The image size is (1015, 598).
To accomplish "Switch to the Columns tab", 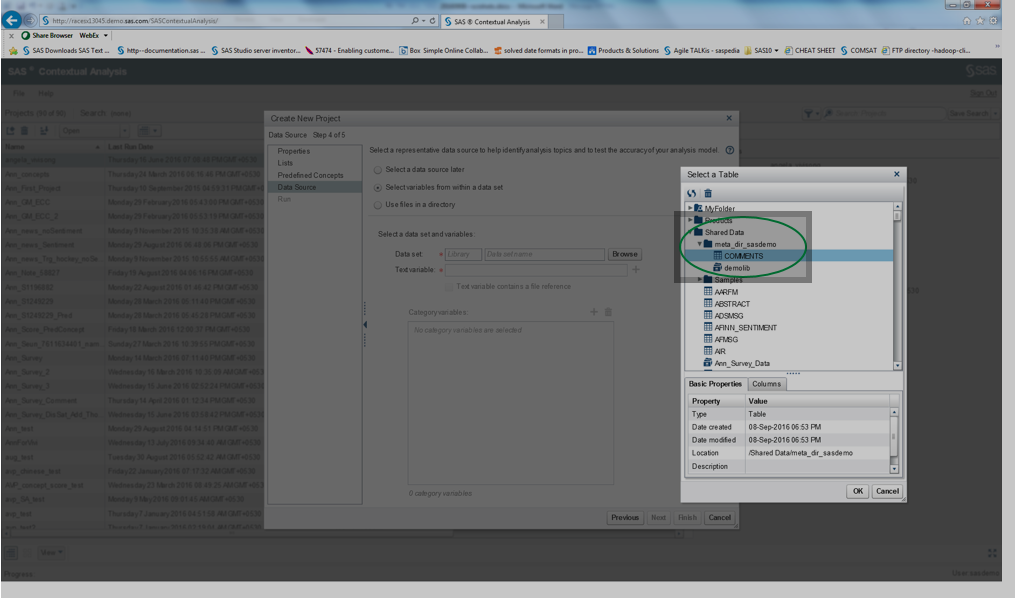I will click(x=766, y=384).
